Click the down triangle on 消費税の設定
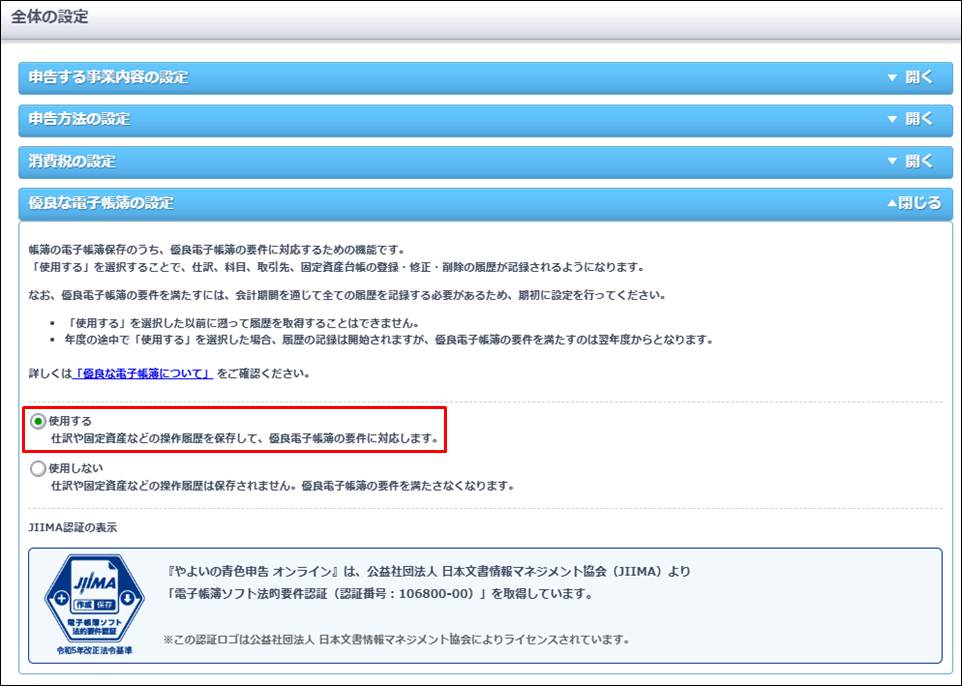Screen dimensions: 962x686 click(x=892, y=162)
